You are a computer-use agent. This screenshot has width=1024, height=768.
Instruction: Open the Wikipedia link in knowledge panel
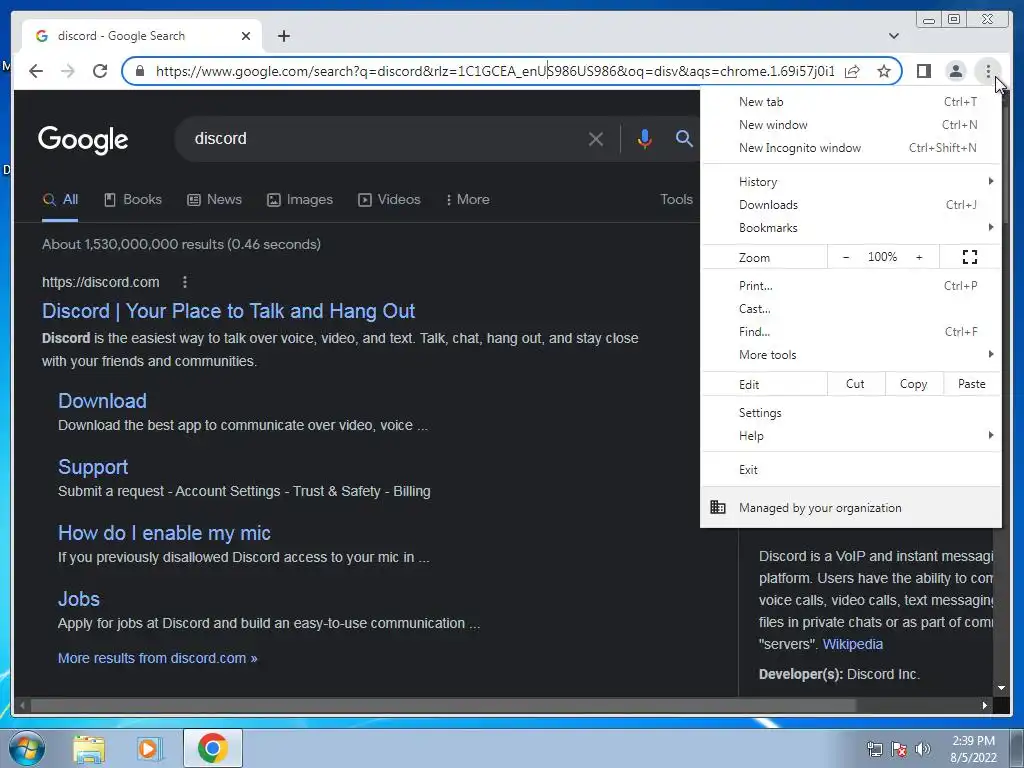click(852, 644)
